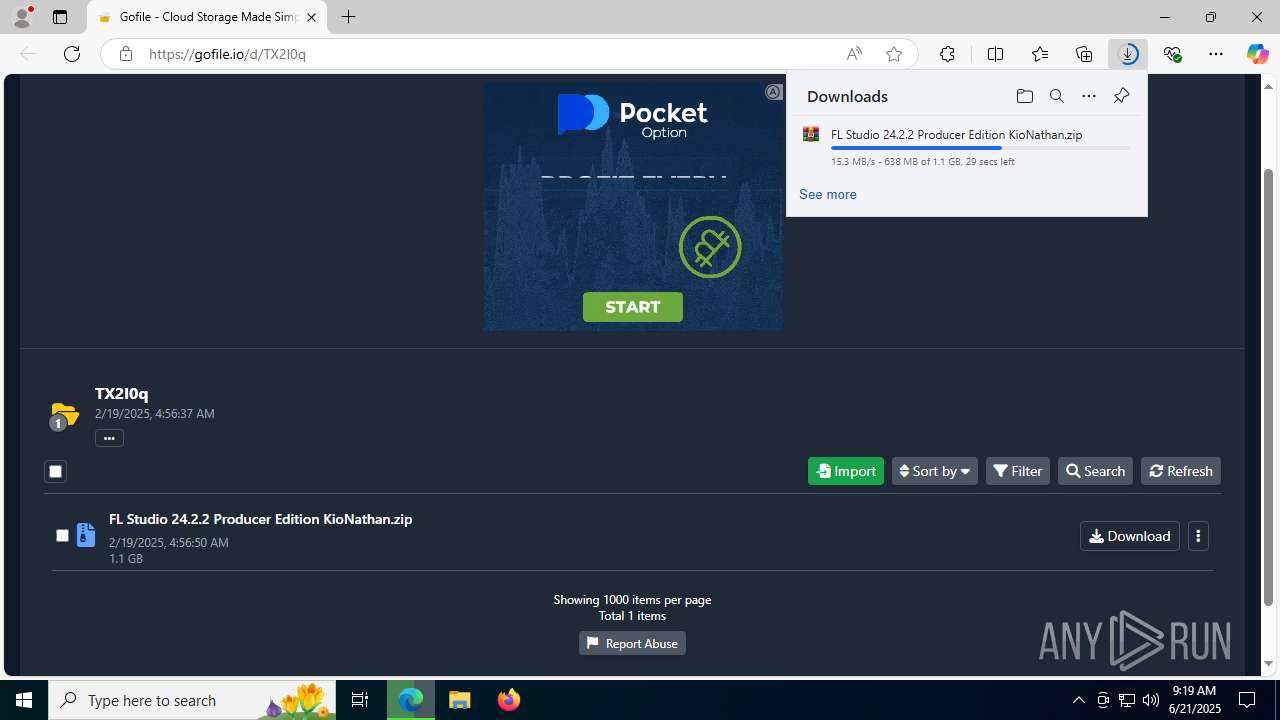Search downloads with the magnifier icon
Image resolution: width=1280 pixels, height=720 pixels.
coord(1057,96)
